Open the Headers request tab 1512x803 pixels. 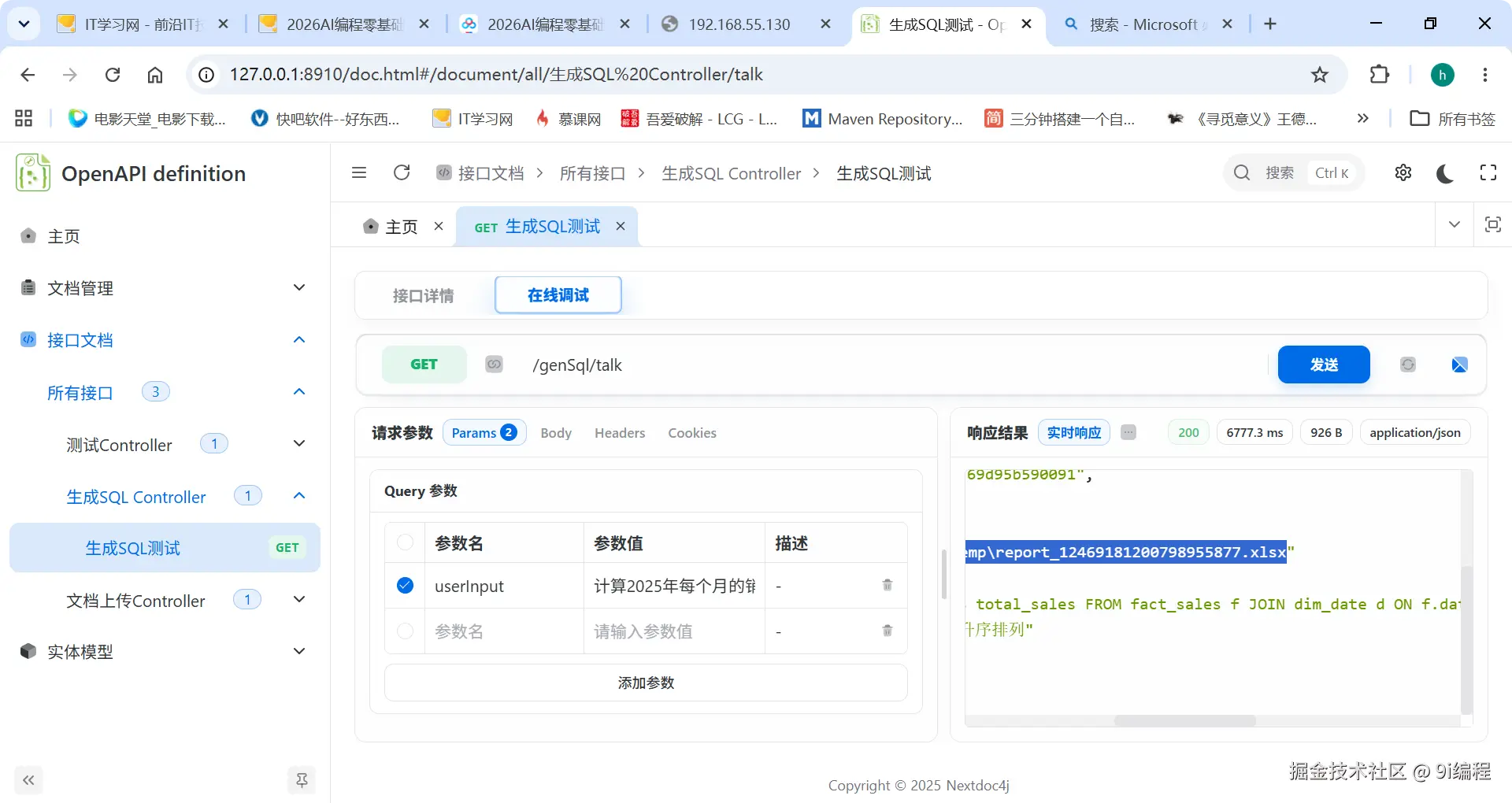(x=620, y=433)
